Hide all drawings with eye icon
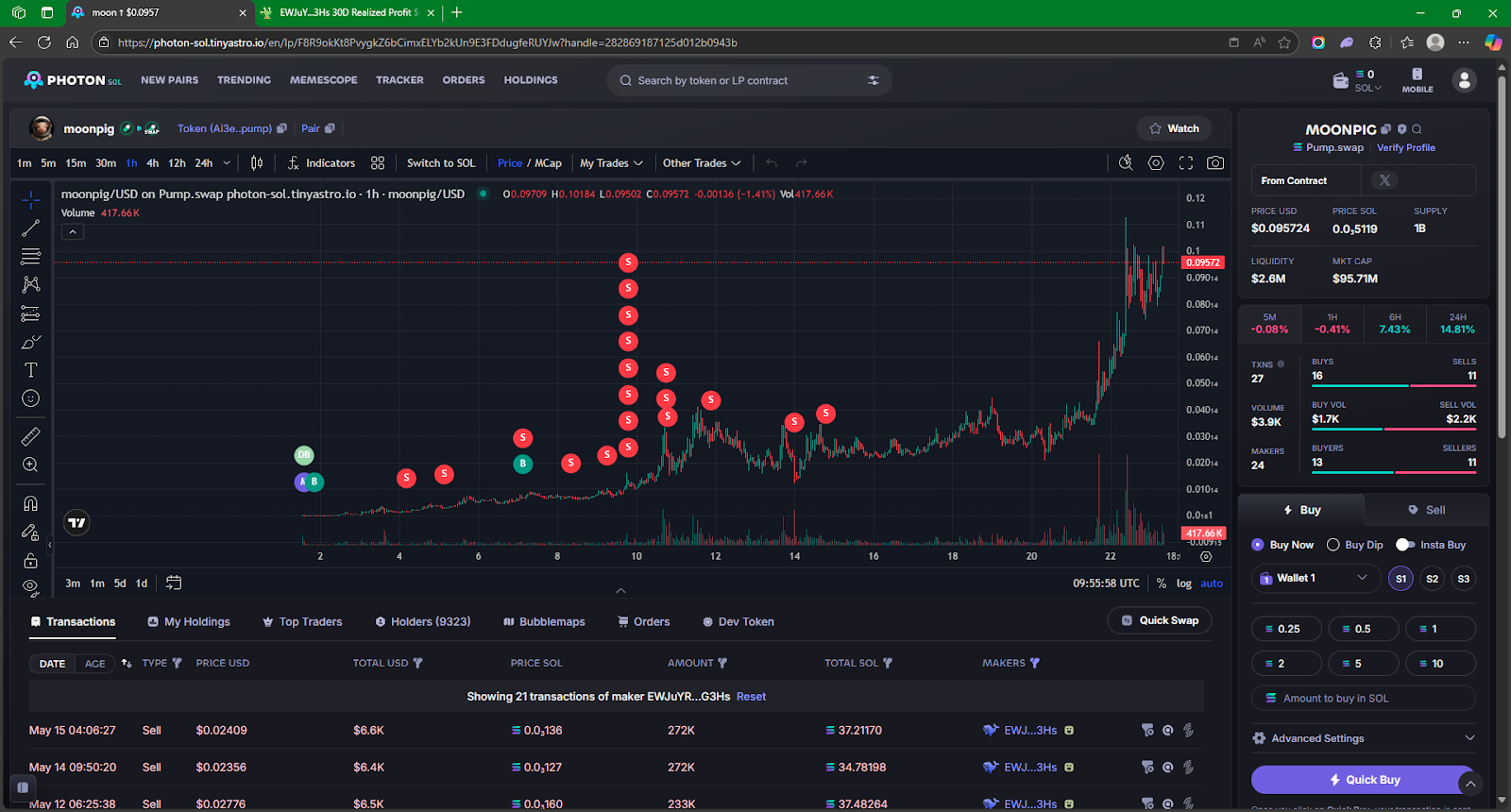The image size is (1511, 812). [30, 587]
